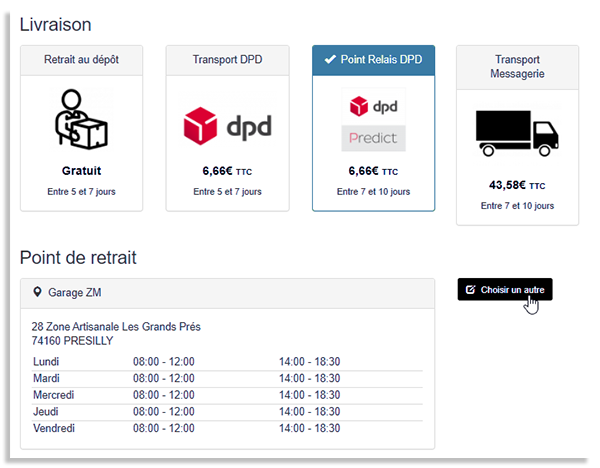Image resolution: width=600 pixels, height=468 pixels.
Task: Select the Vendredi opening hours row
Action: pyautogui.click(x=226, y=429)
